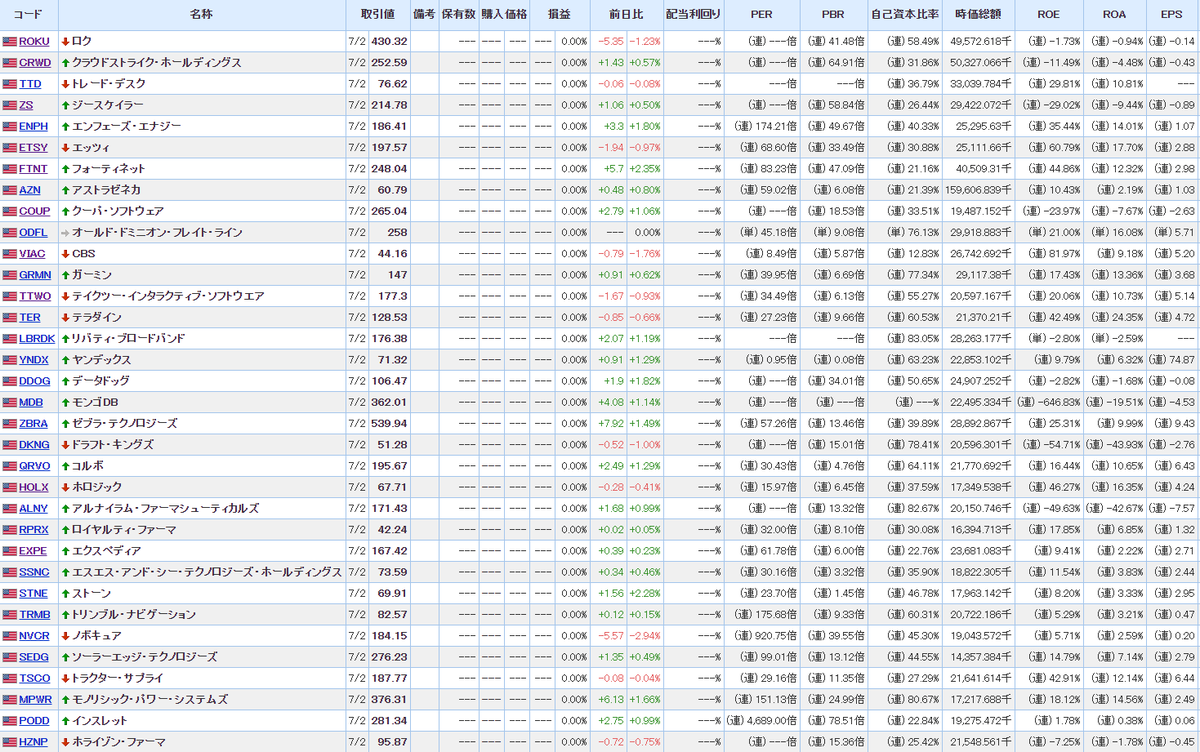The height and width of the screenshot is (752, 1200).
Task: Click the コード column header
Action: (28, 15)
